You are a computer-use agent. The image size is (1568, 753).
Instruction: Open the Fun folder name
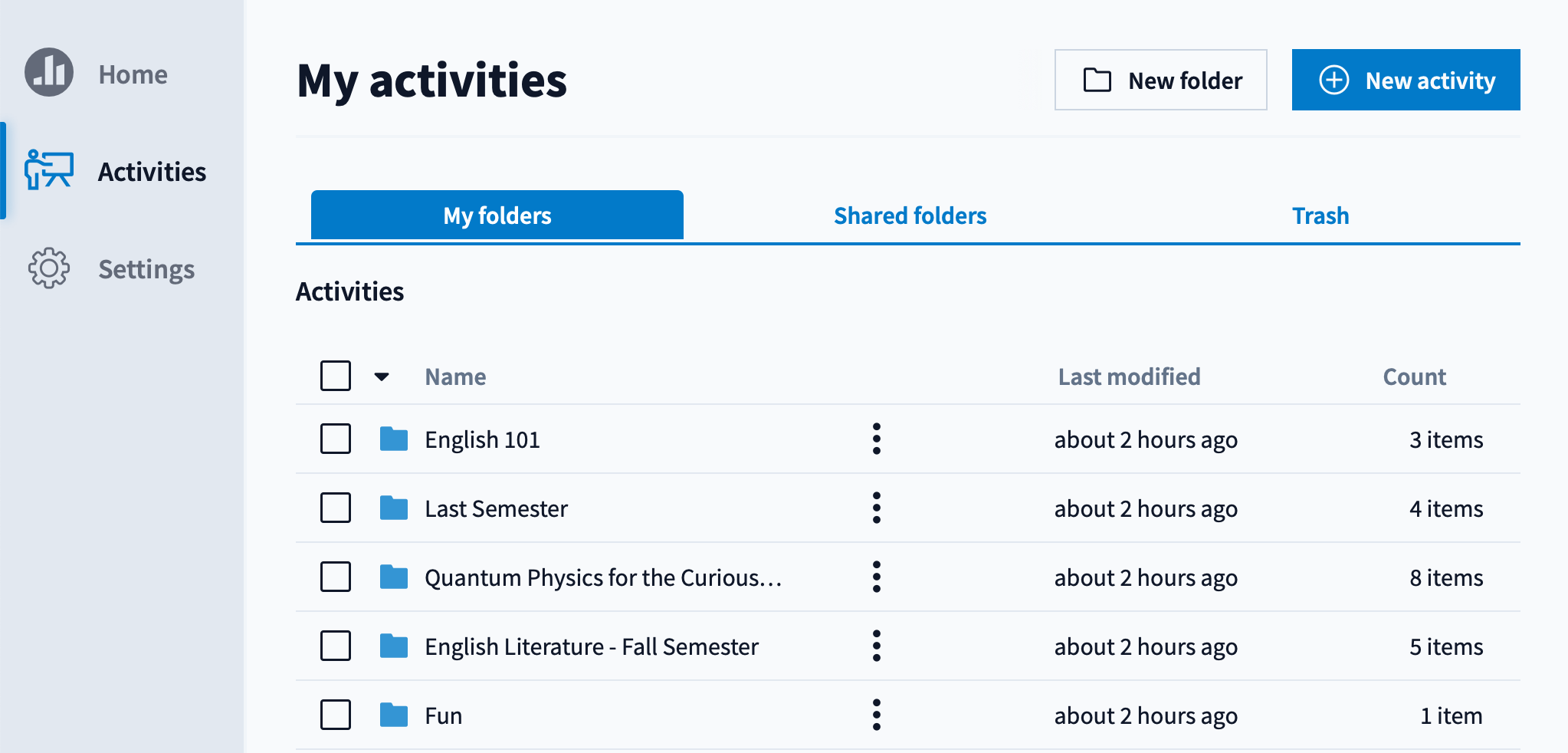pos(443,715)
